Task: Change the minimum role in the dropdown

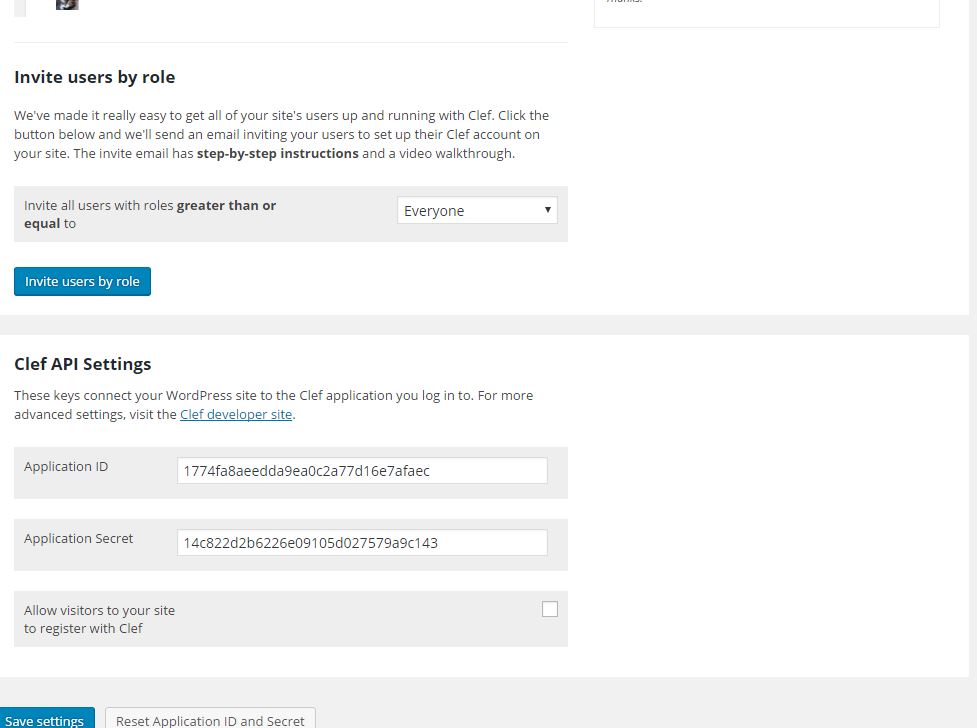Action: (476, 210)
